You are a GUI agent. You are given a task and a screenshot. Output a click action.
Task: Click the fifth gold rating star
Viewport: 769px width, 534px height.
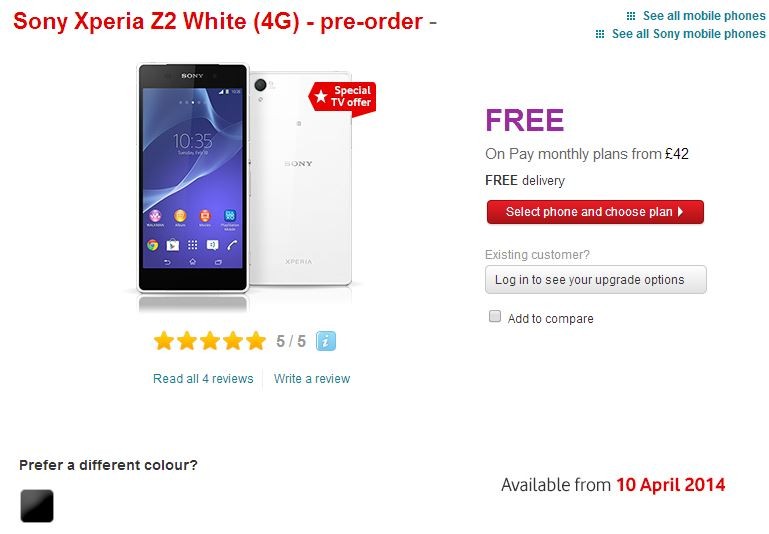point(256,341)
